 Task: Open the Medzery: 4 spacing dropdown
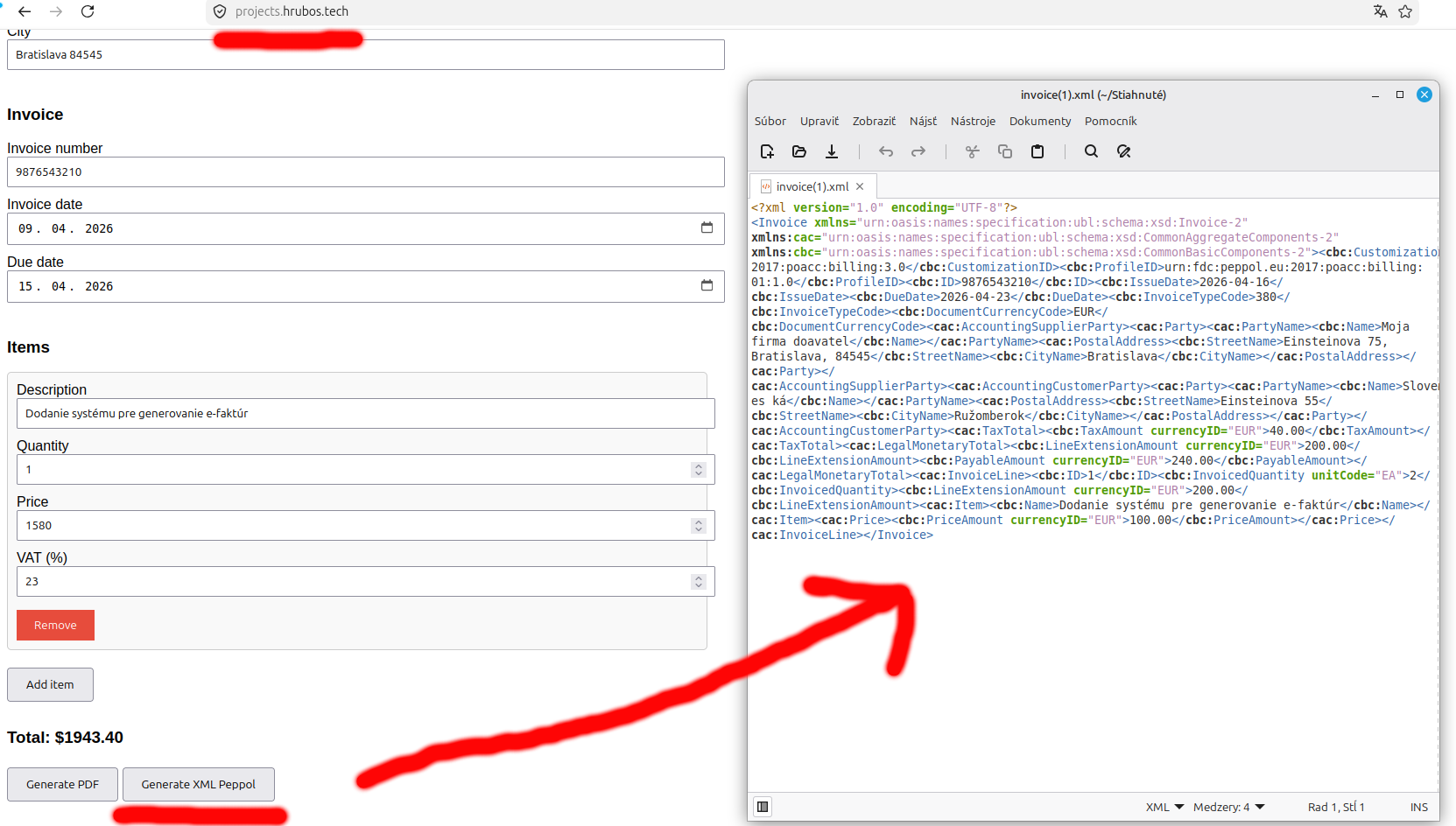coord(1228,806)
